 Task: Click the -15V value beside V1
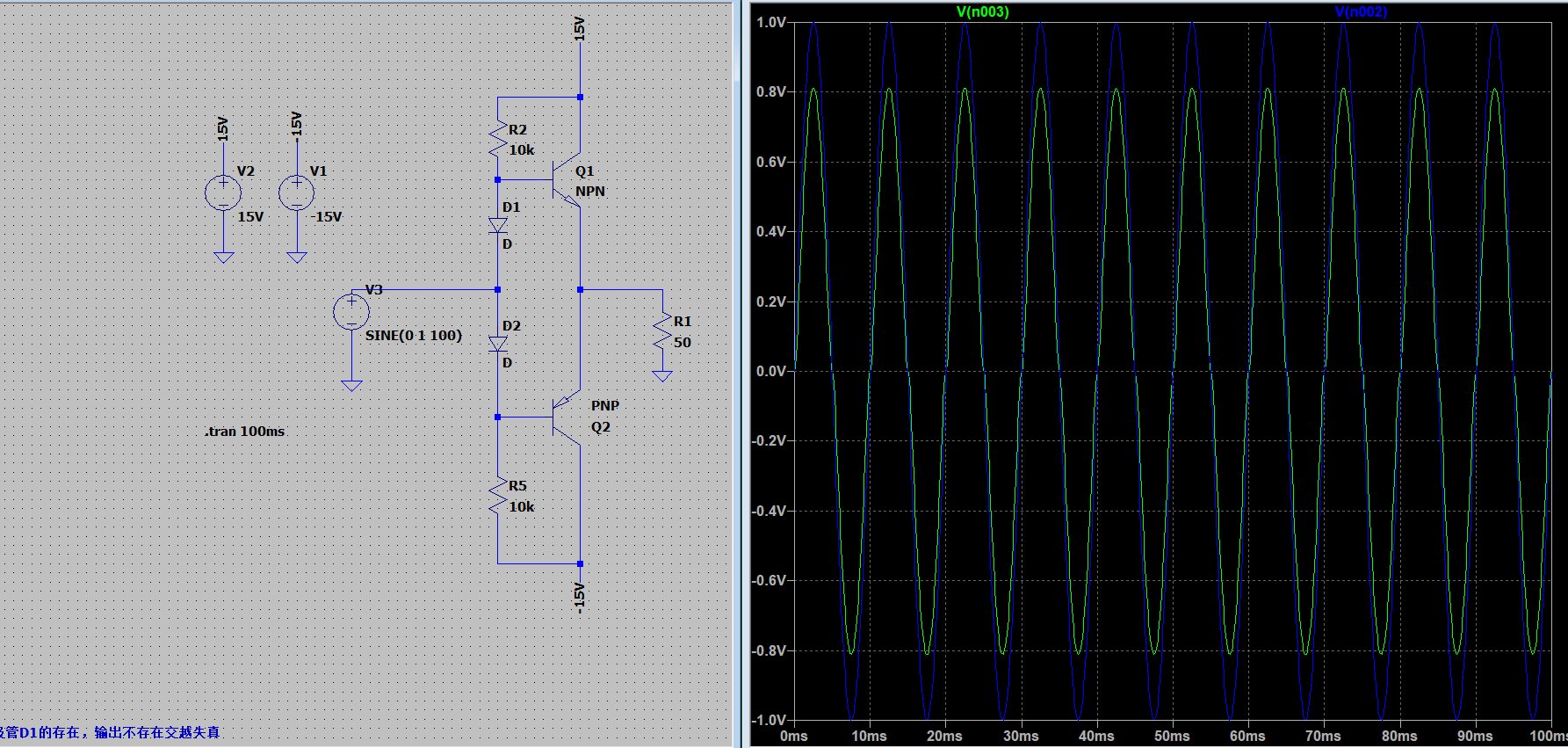tap(326, 216)
